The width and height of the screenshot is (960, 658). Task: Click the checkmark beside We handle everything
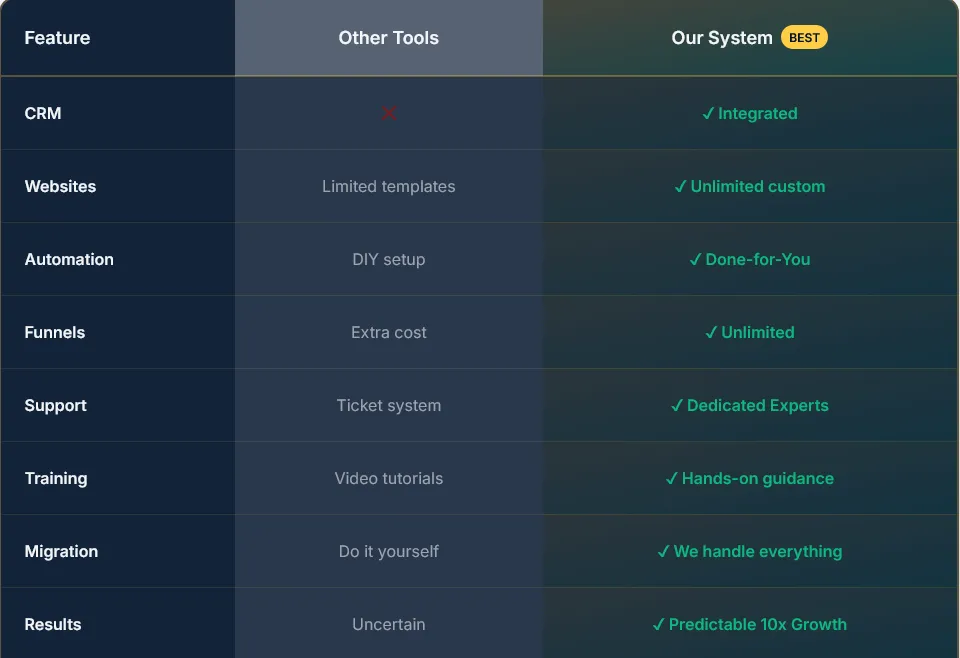(664, 552)
